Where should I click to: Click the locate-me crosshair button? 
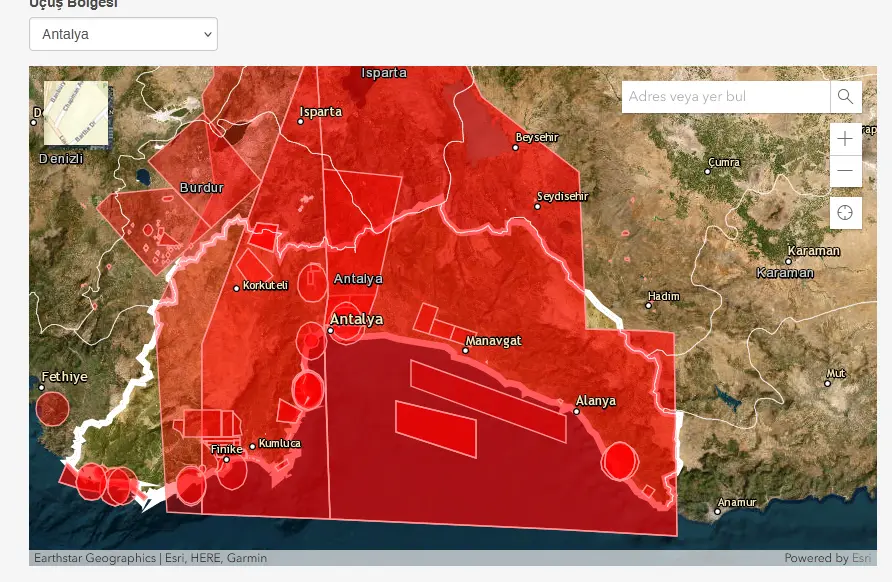[845, 213]
